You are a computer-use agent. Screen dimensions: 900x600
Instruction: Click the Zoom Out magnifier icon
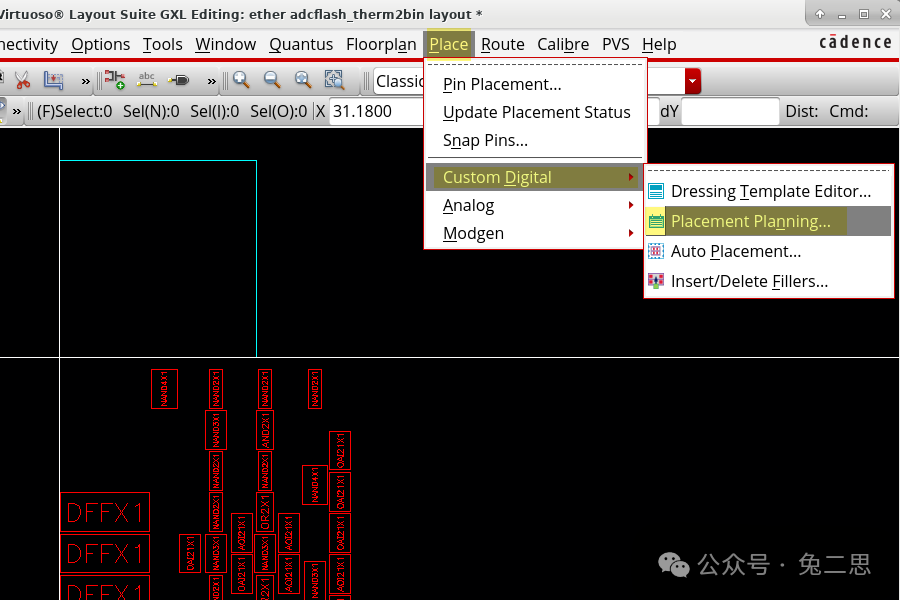pyautogui.click(x=272, y=80)
